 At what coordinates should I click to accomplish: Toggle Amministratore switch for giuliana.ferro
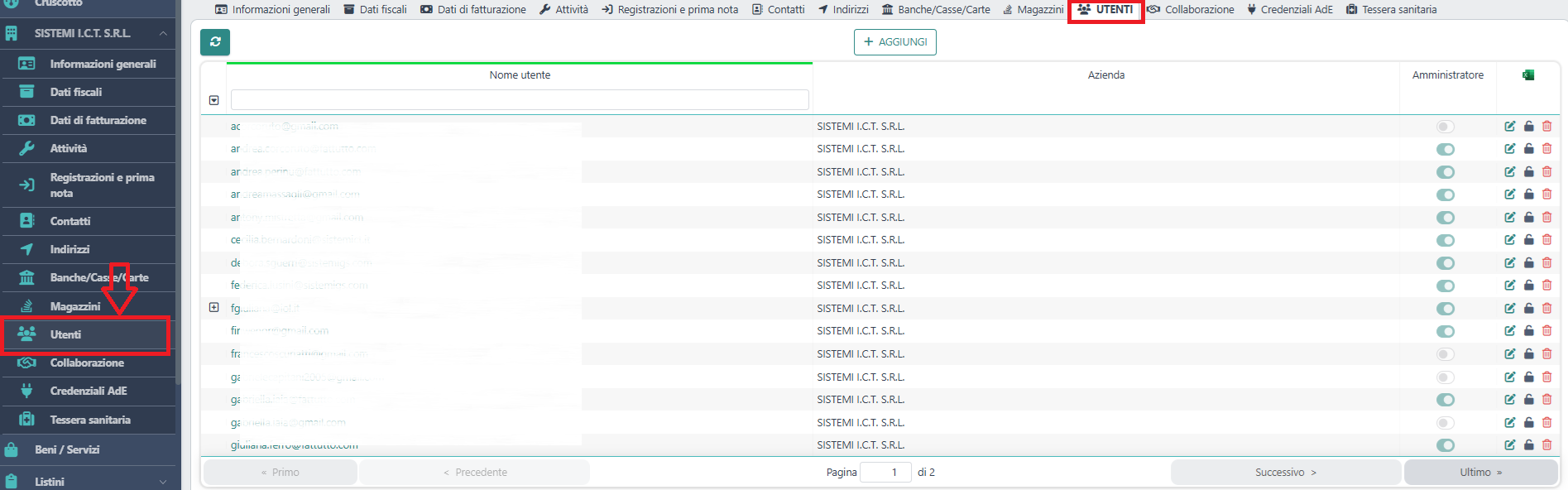click(1446, 445)
